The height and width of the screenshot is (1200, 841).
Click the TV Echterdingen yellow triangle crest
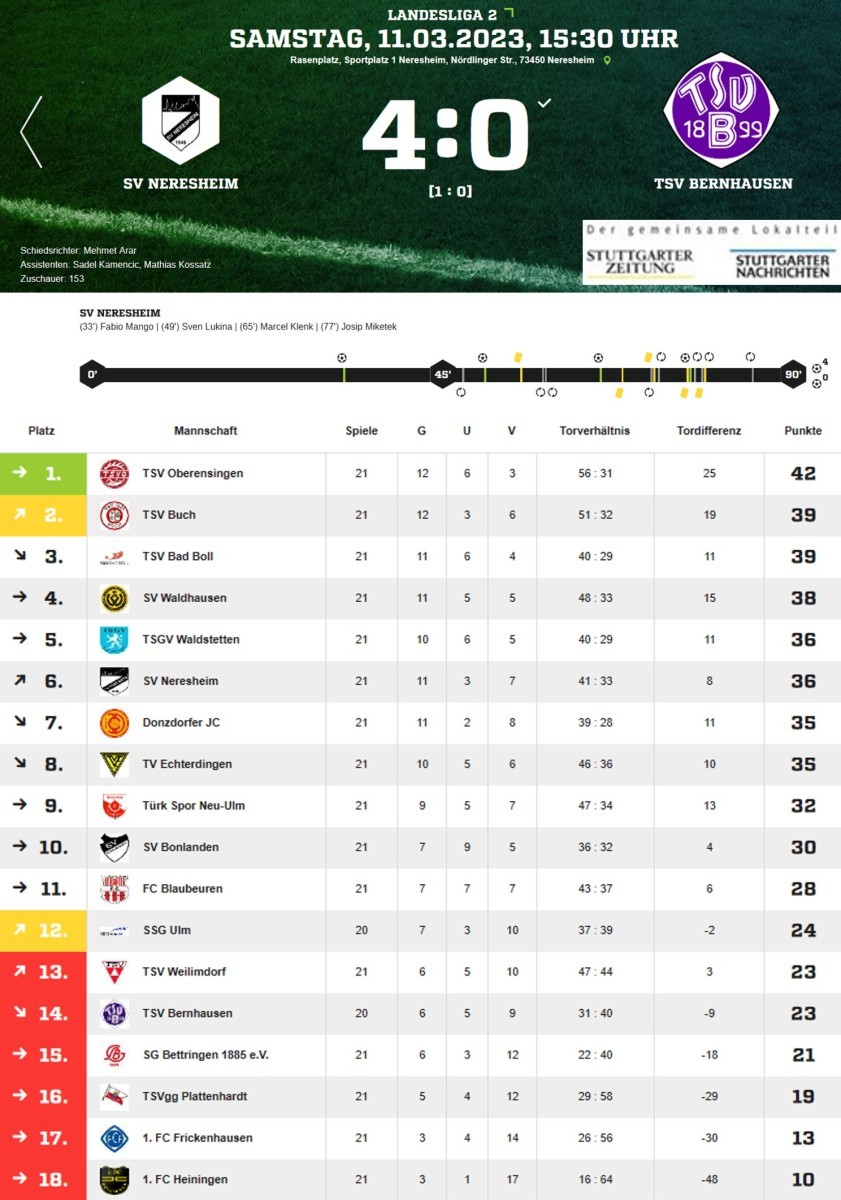114,764
